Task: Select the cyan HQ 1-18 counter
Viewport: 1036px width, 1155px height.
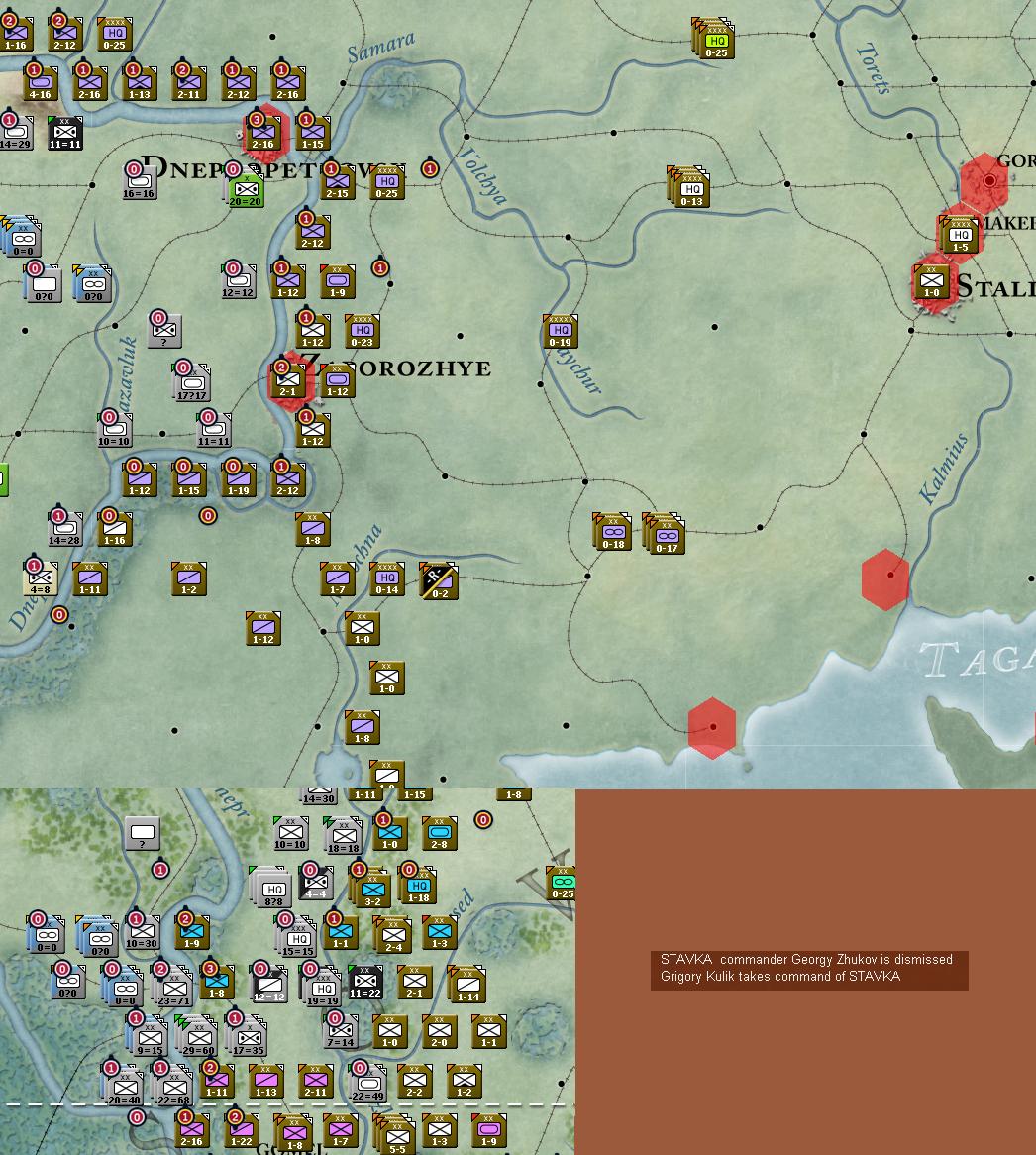Action: click(418, 887)
